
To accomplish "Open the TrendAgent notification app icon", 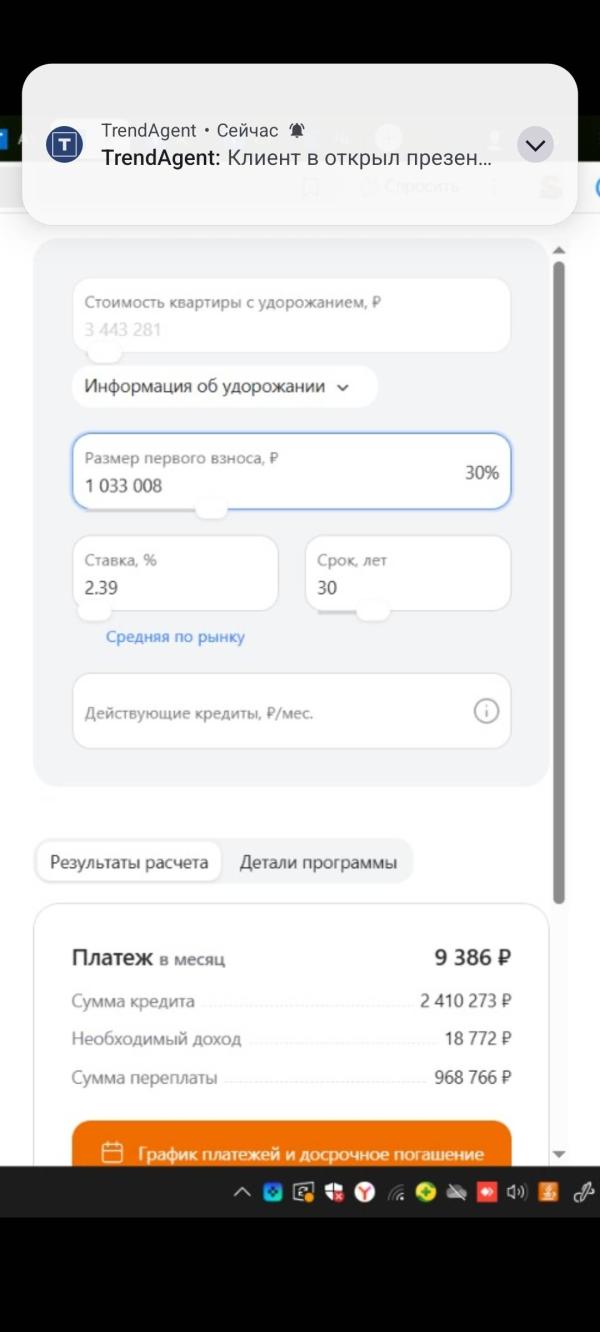I will 65,145.
